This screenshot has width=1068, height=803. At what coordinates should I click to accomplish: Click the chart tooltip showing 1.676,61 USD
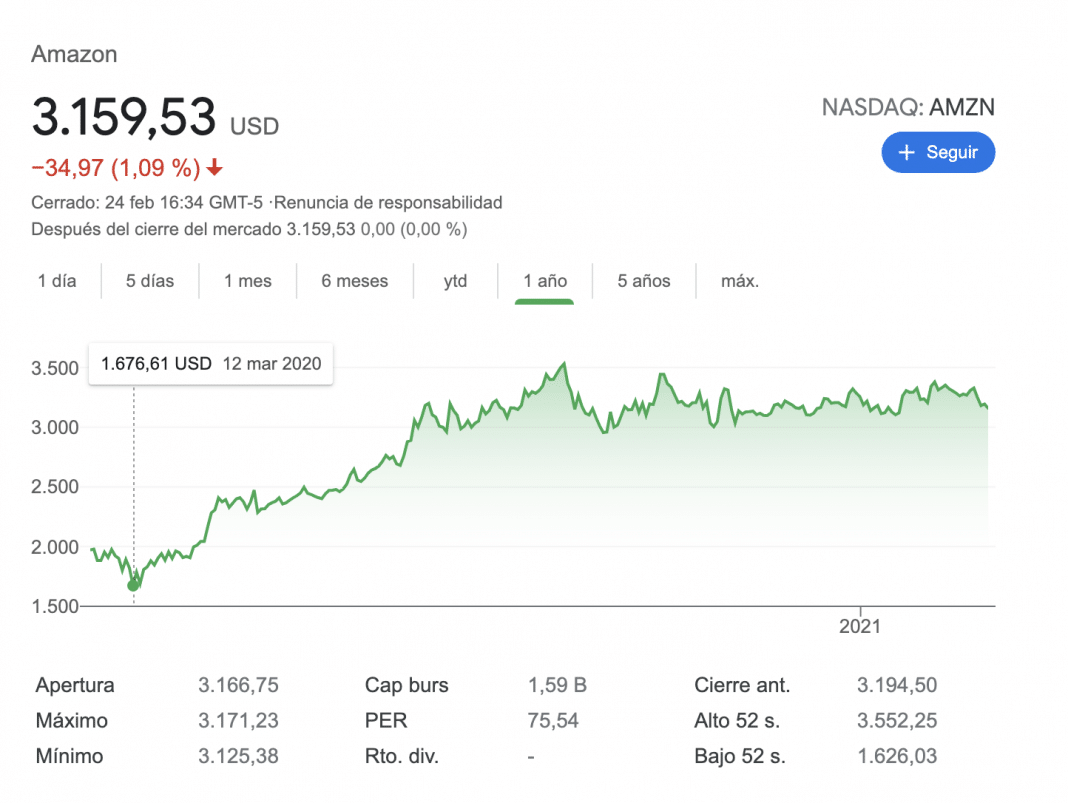210,364
